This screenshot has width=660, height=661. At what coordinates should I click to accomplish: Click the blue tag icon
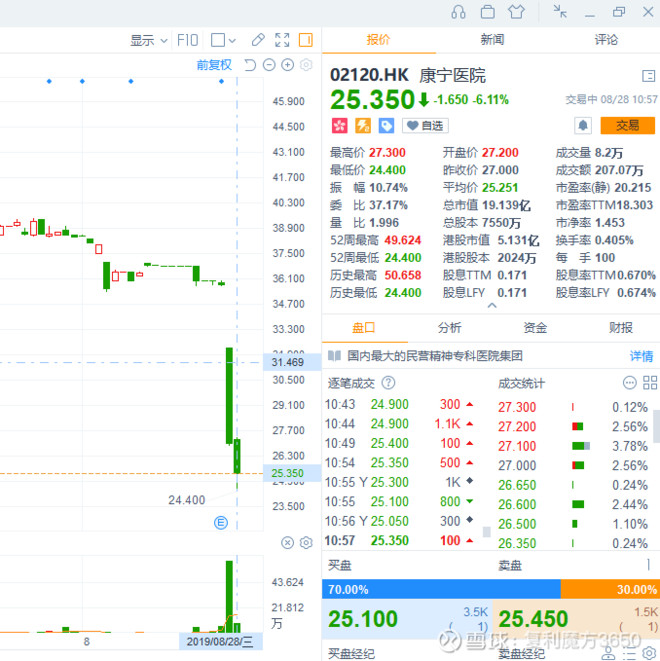coord(386,126)
